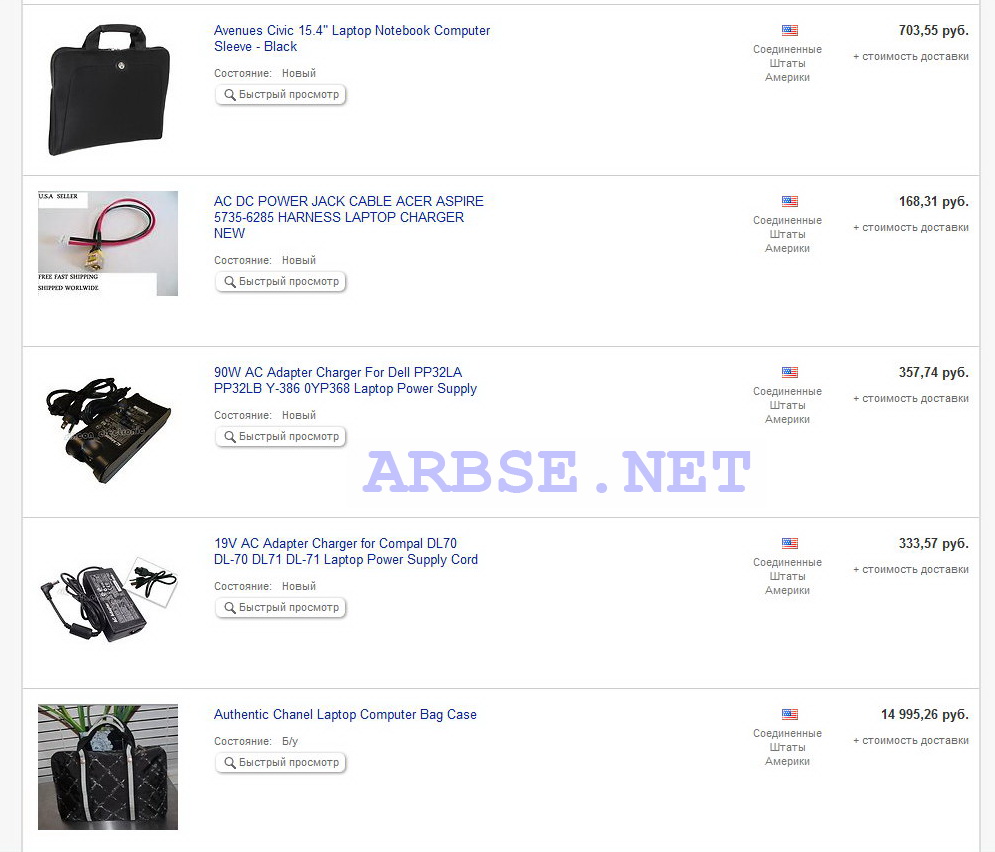Open the Authentic Chanel Laptop Computer Bag listing
This screenshot has height=852, width=995.
tap(345, 714)
